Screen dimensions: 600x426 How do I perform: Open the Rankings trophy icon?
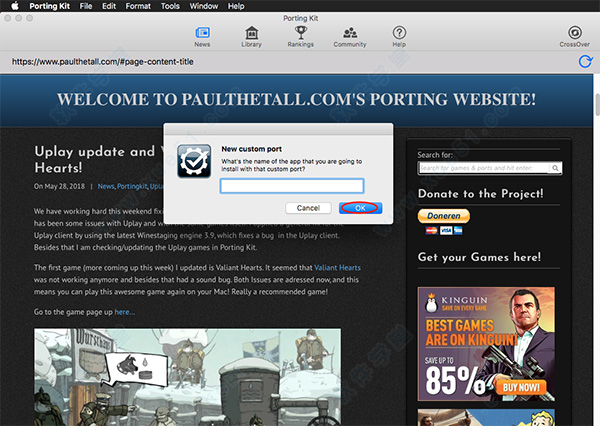click(300, 36)
